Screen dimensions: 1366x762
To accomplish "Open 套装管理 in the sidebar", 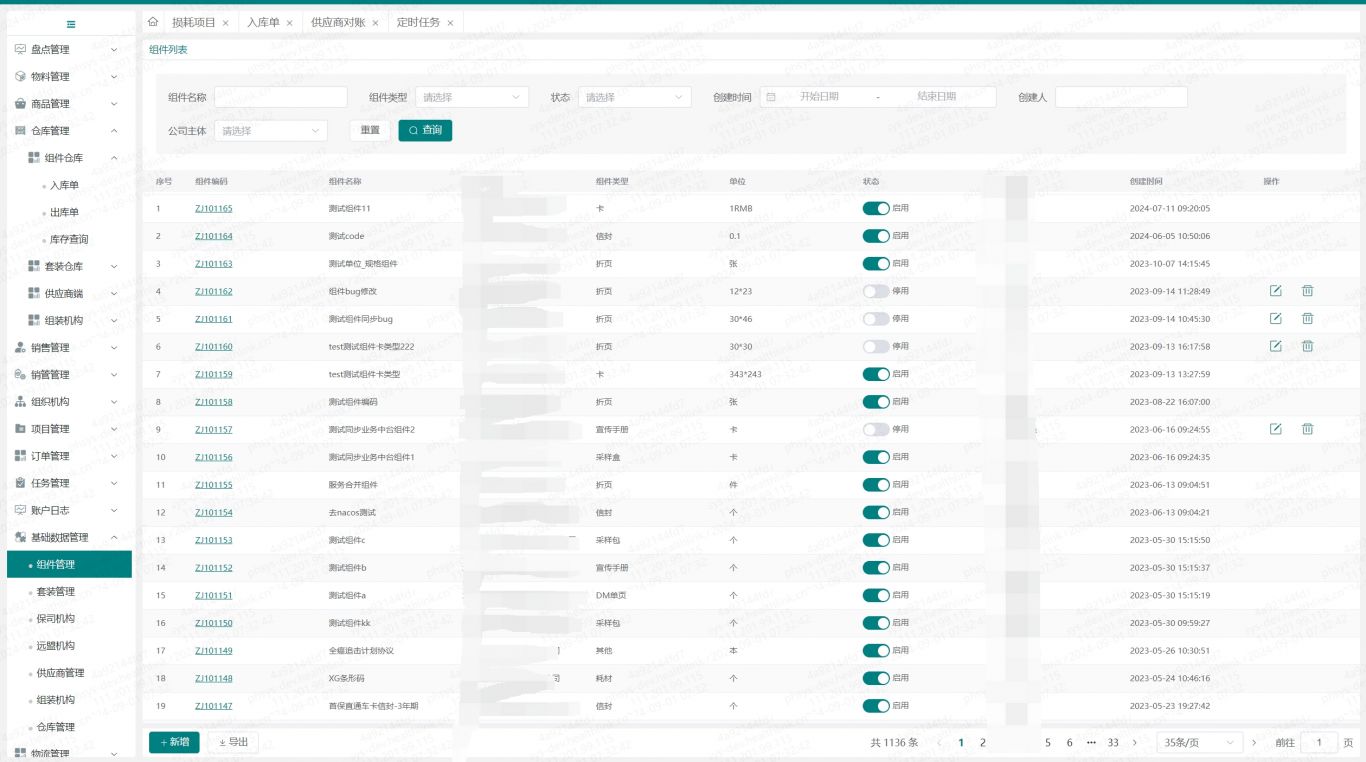I will (56, 591).
